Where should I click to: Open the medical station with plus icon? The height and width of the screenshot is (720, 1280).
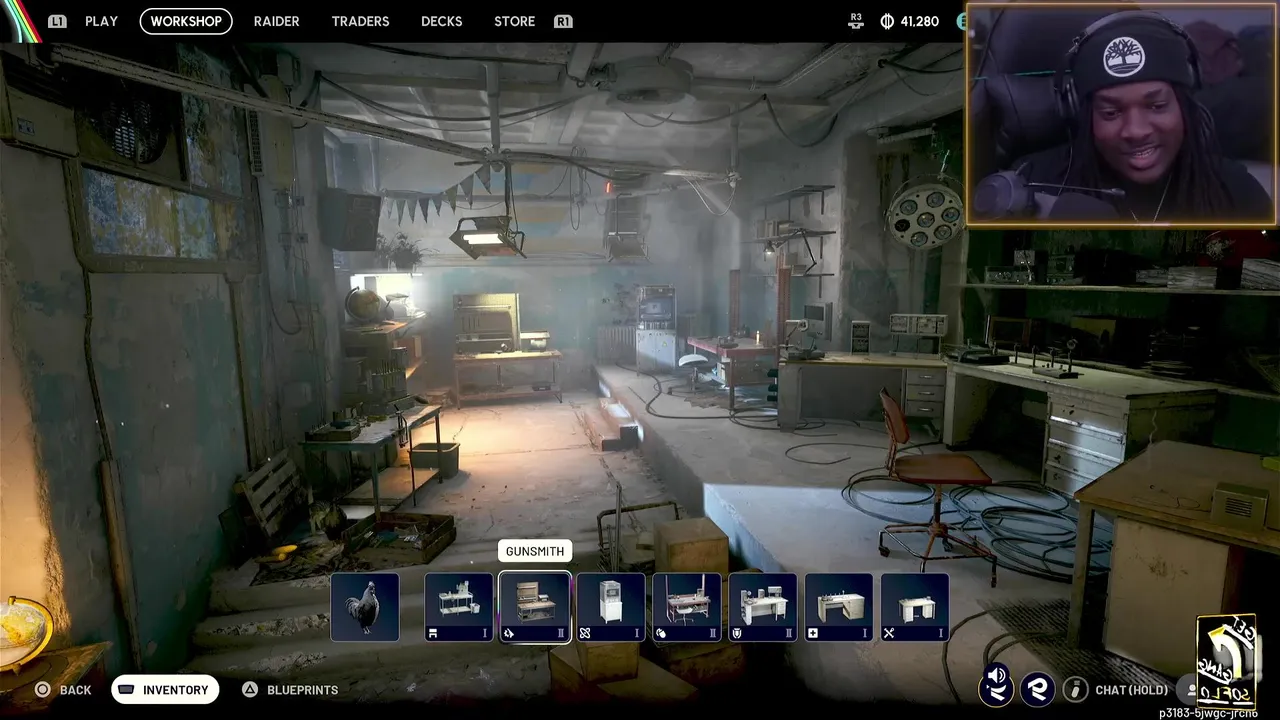(x=839, y=607)
